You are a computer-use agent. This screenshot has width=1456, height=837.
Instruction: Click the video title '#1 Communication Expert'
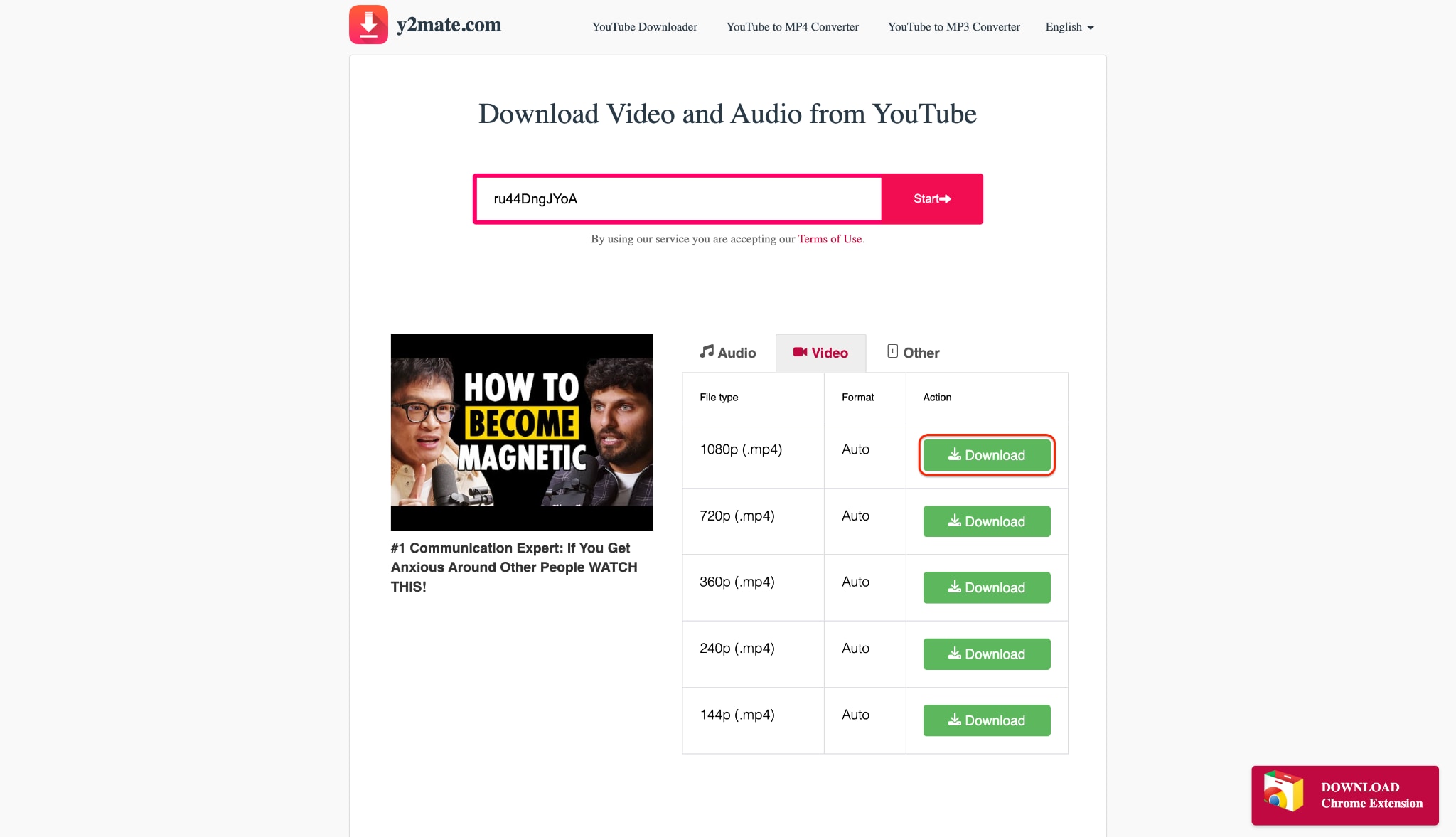coord(514,567)
